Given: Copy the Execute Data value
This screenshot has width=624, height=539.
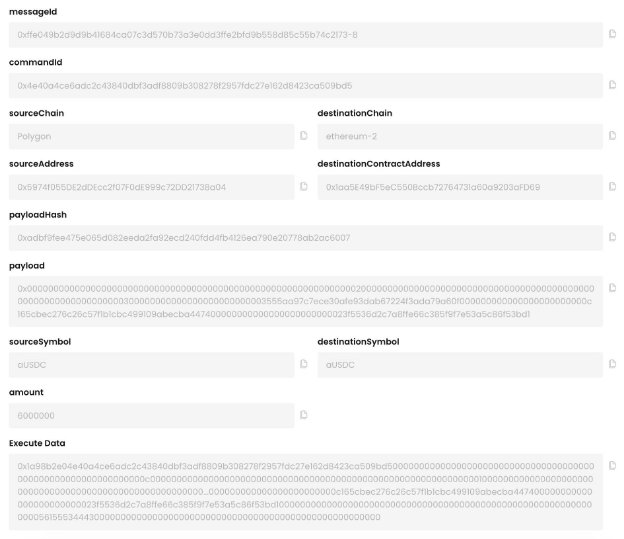Looking at the screenshot, I should 612,465.
